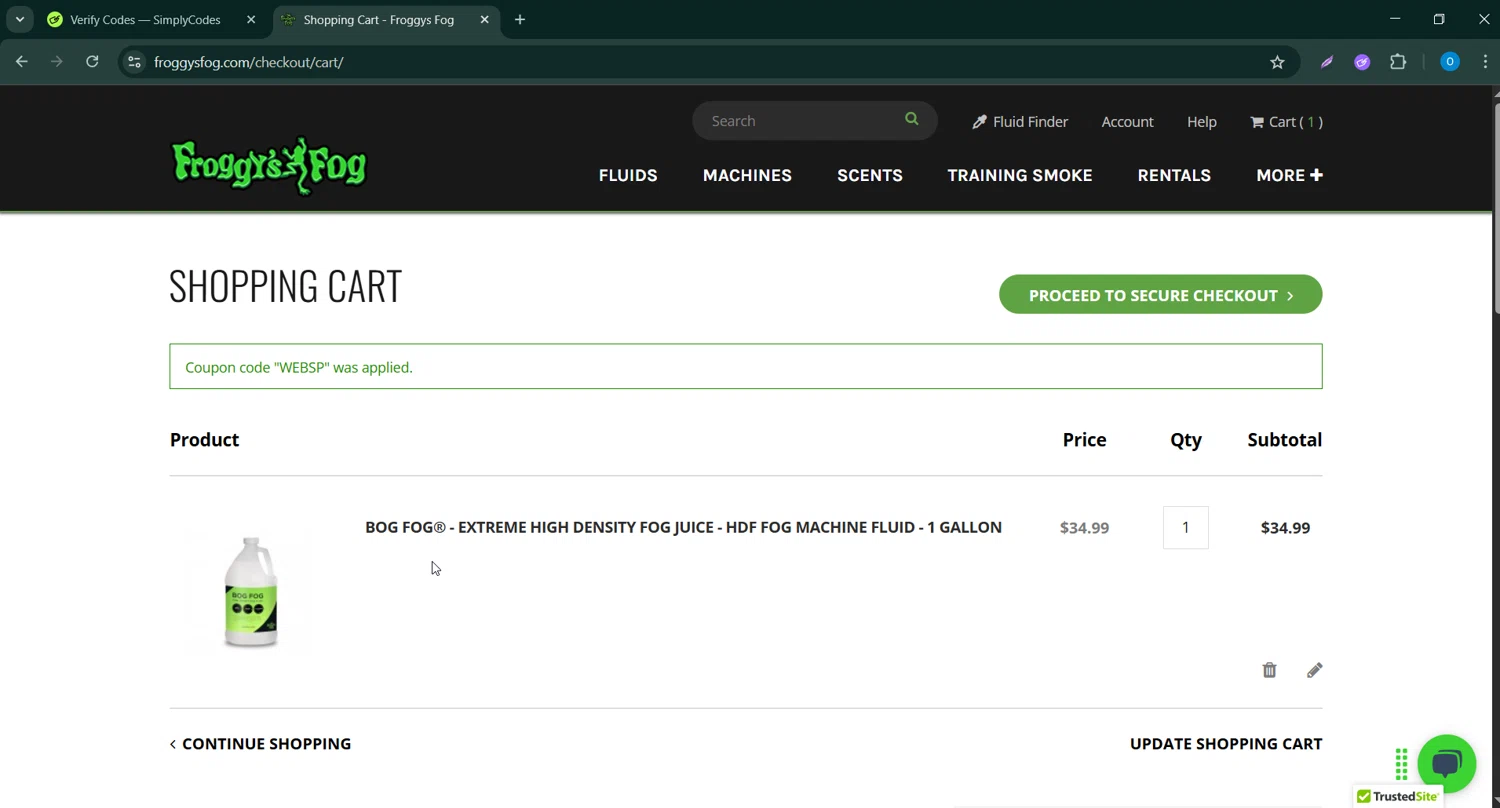Open the purple circle extension icon
The height and width of the screenshot is (808, 1500).
(1362, 62)
